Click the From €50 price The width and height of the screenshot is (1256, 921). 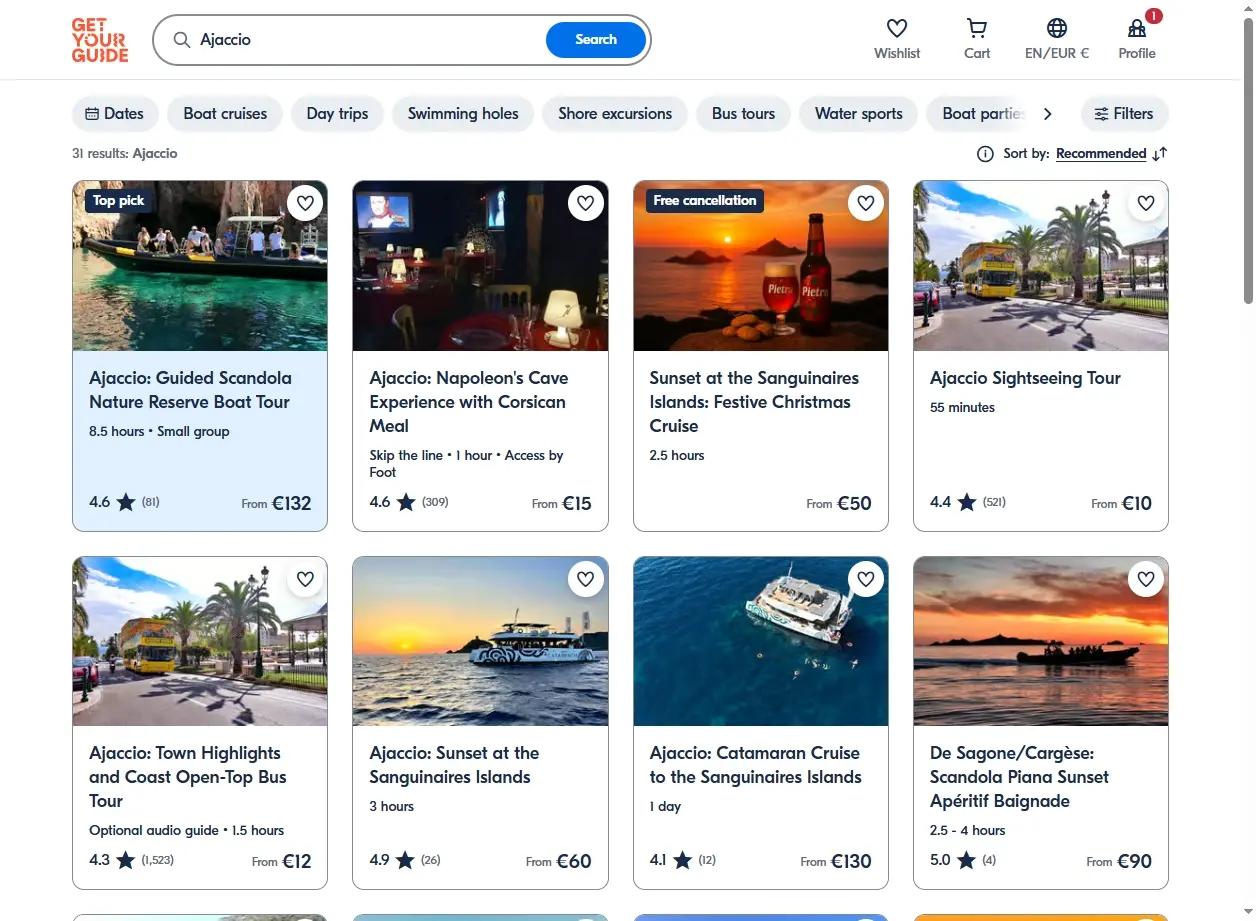tap(839, 503)
